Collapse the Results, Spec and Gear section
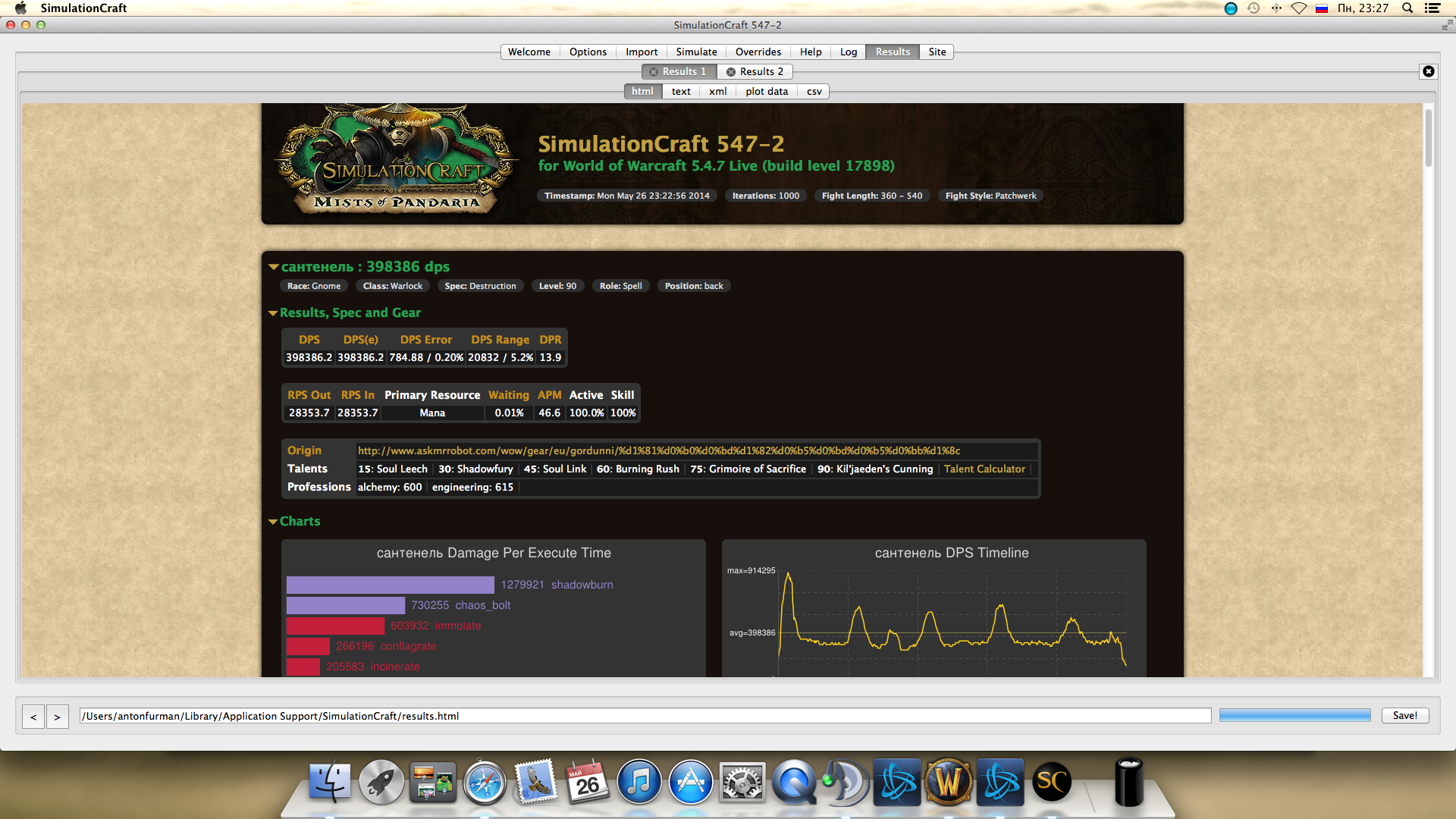The height and width of the screenshot is (819, 1456). coord(273,313)
